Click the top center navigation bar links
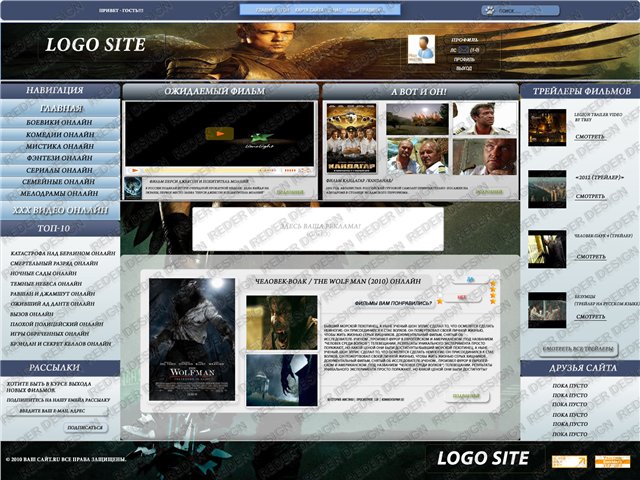The image size is (640, 480). tap(320, 10)
